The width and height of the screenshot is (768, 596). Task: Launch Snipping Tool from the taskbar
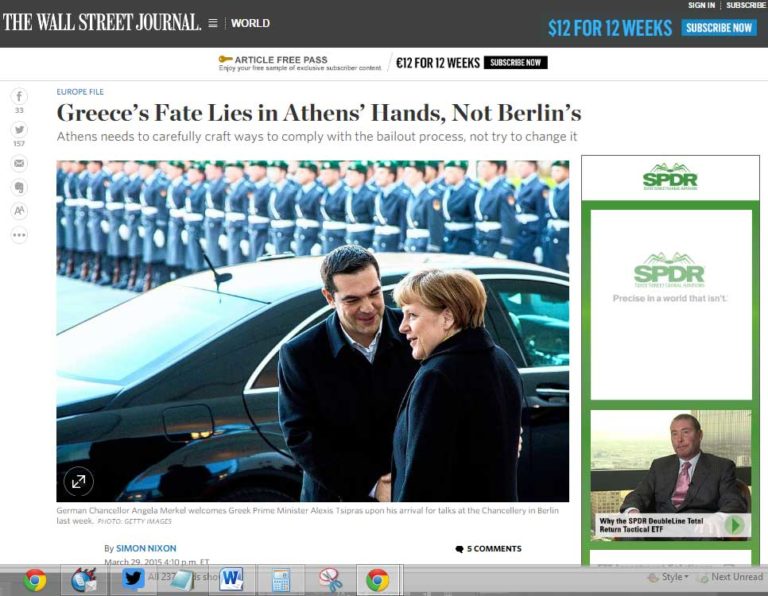[329, 579]
